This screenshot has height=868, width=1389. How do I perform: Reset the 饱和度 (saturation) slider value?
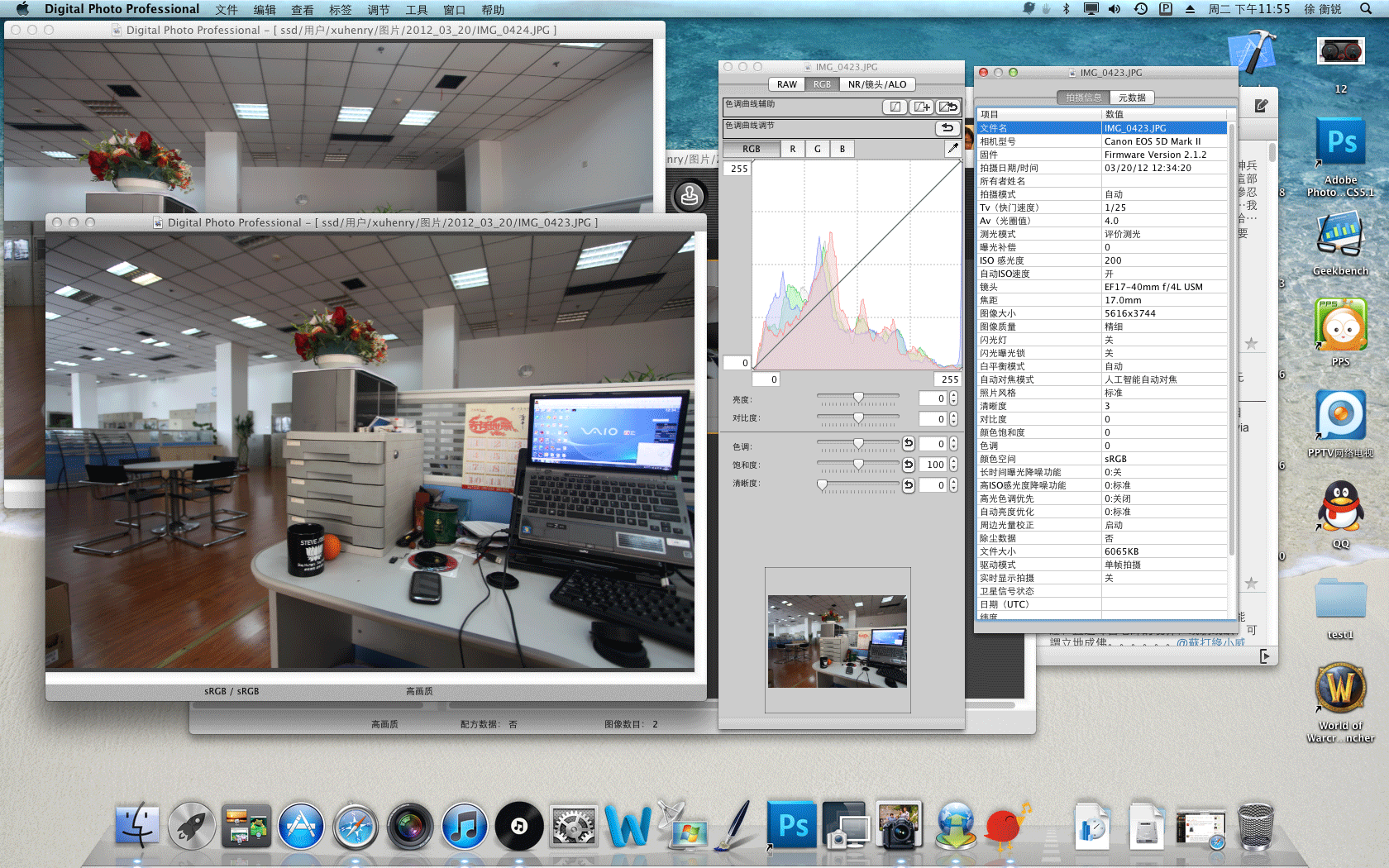tap(909, 465)
